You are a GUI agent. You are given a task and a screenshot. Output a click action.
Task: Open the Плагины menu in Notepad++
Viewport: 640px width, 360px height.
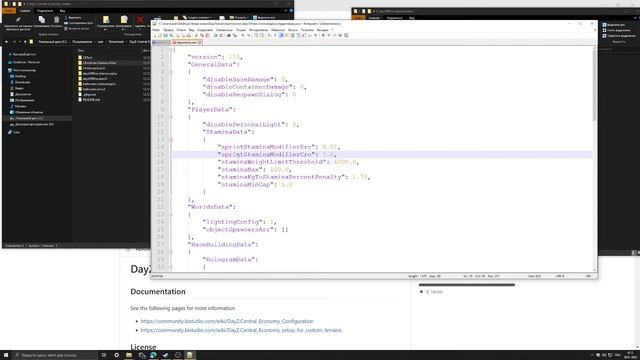coord(307,30)
